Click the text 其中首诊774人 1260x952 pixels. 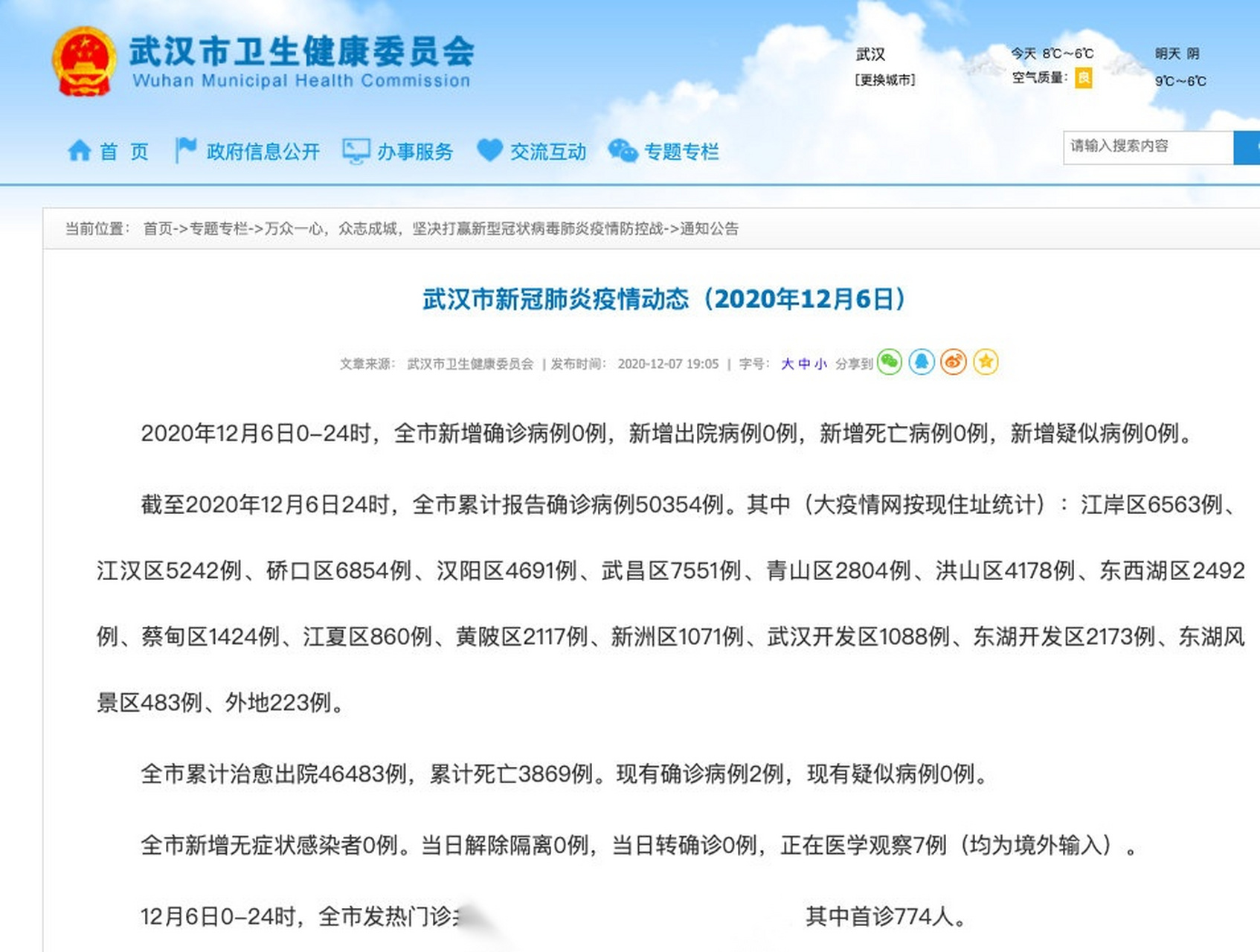[x=878, y=916]
